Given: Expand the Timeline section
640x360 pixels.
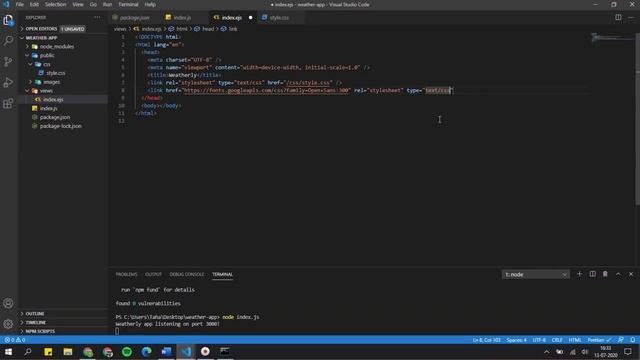Looking at the screenshot, I should [36, 322].
